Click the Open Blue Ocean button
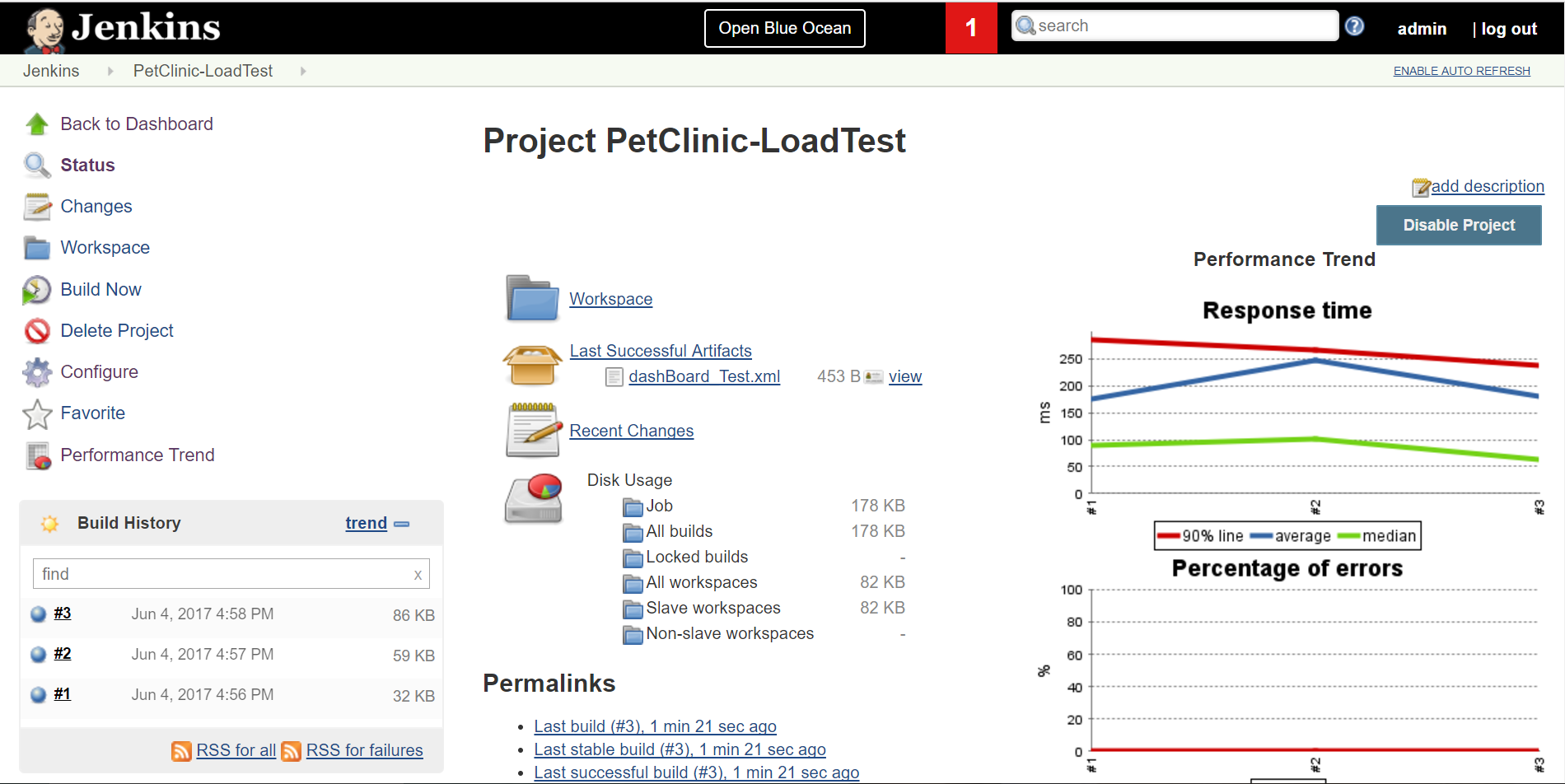The width and height of the screenshot is (1565, 784). 785,29
